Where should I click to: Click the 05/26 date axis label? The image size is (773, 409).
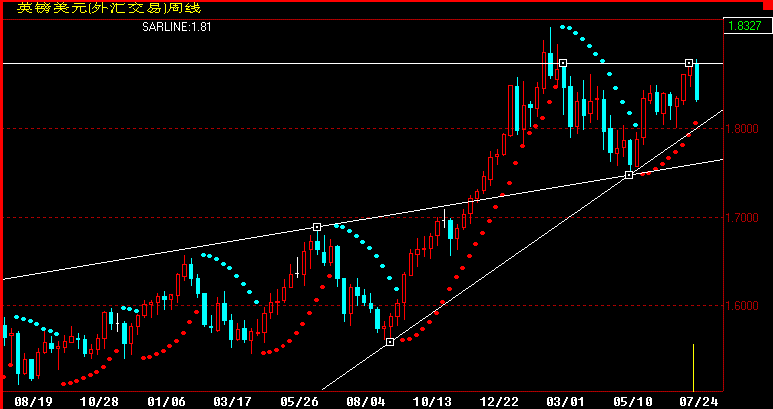click(298, 402)
